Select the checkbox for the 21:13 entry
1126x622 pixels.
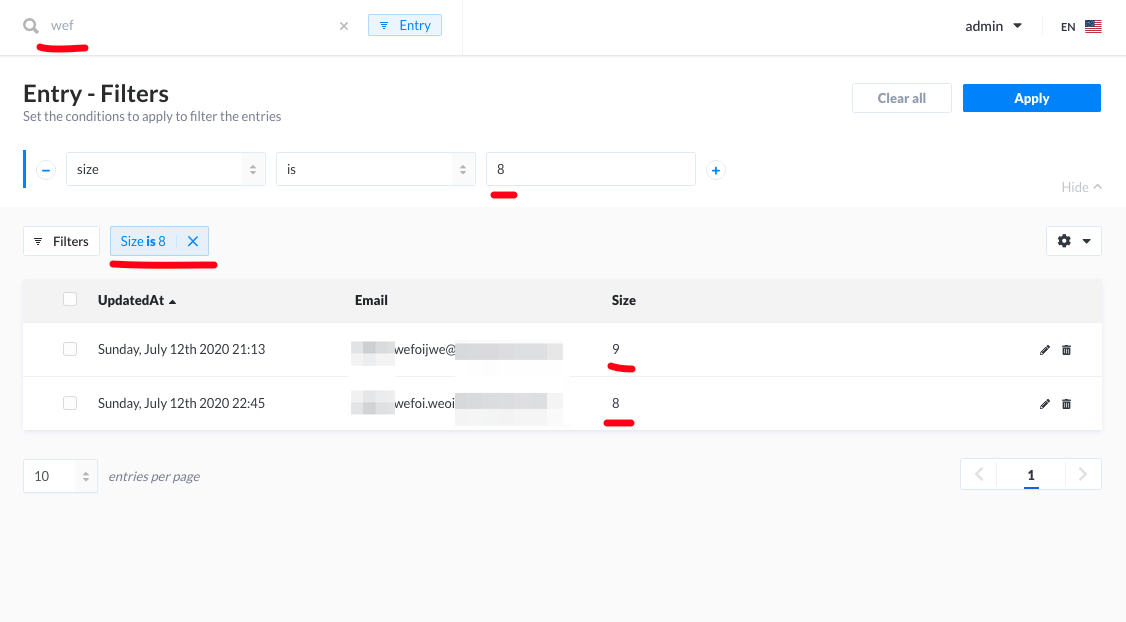(x=69, y=349)
